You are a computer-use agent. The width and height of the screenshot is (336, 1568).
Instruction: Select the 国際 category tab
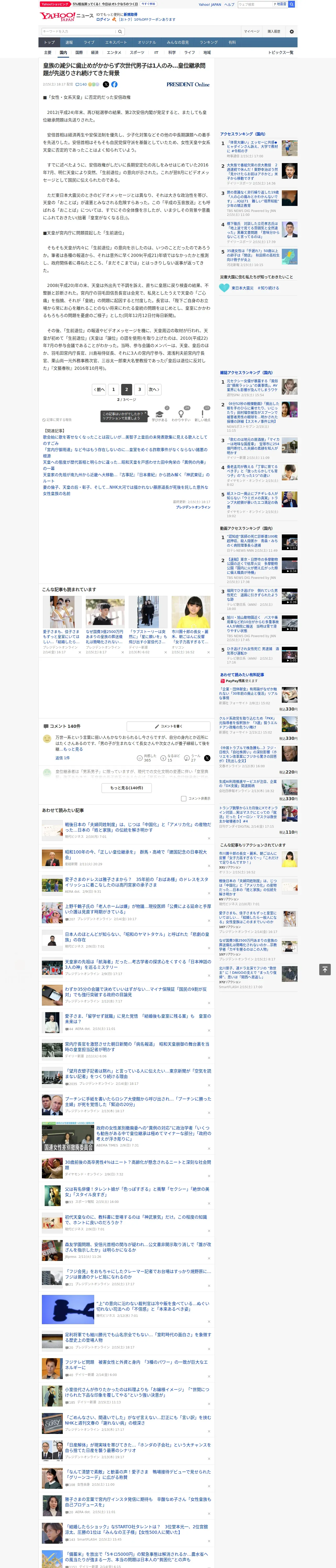coord(79,52)
